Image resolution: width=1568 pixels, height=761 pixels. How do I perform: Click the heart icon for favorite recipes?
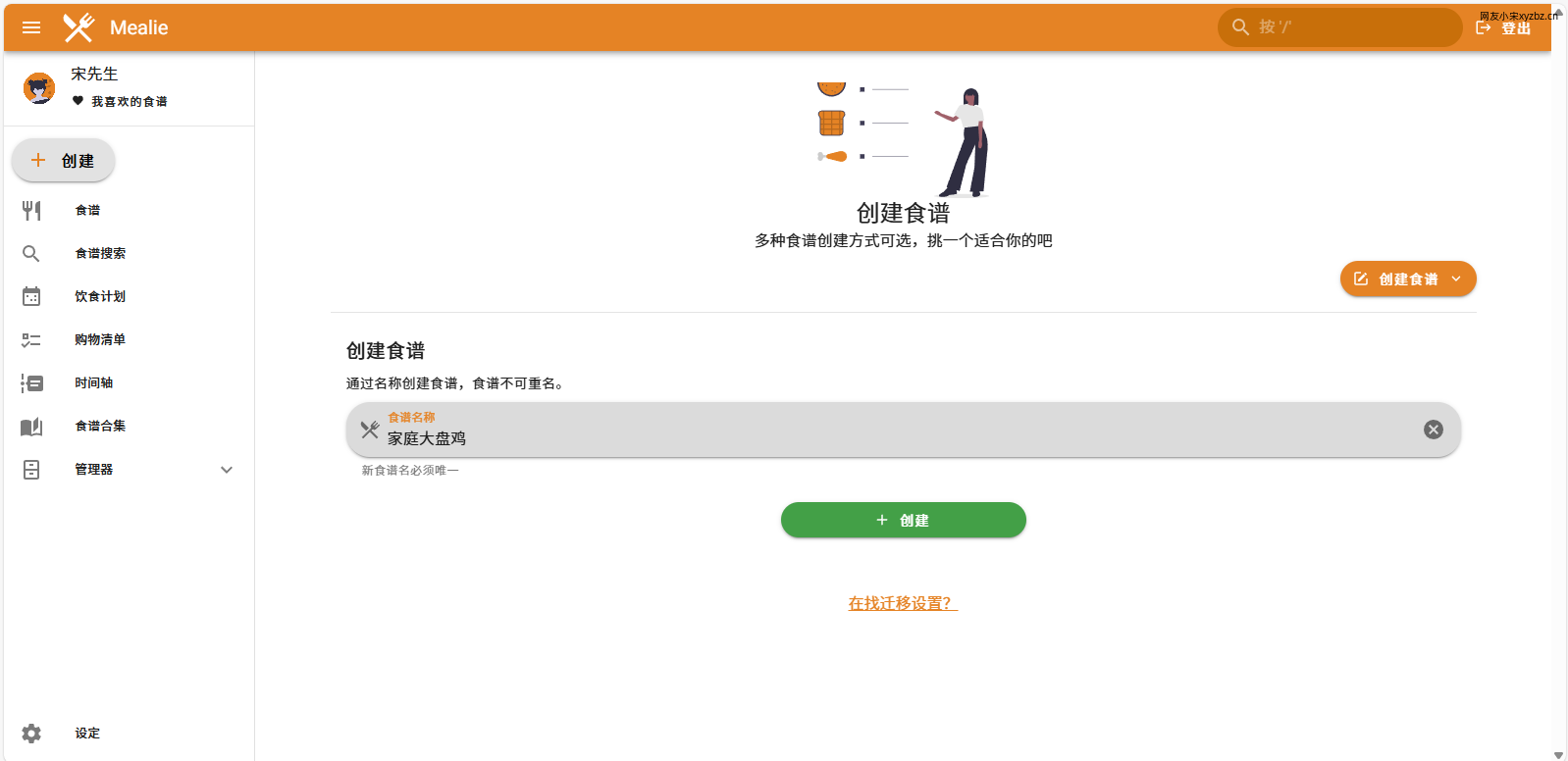[78, 101]
